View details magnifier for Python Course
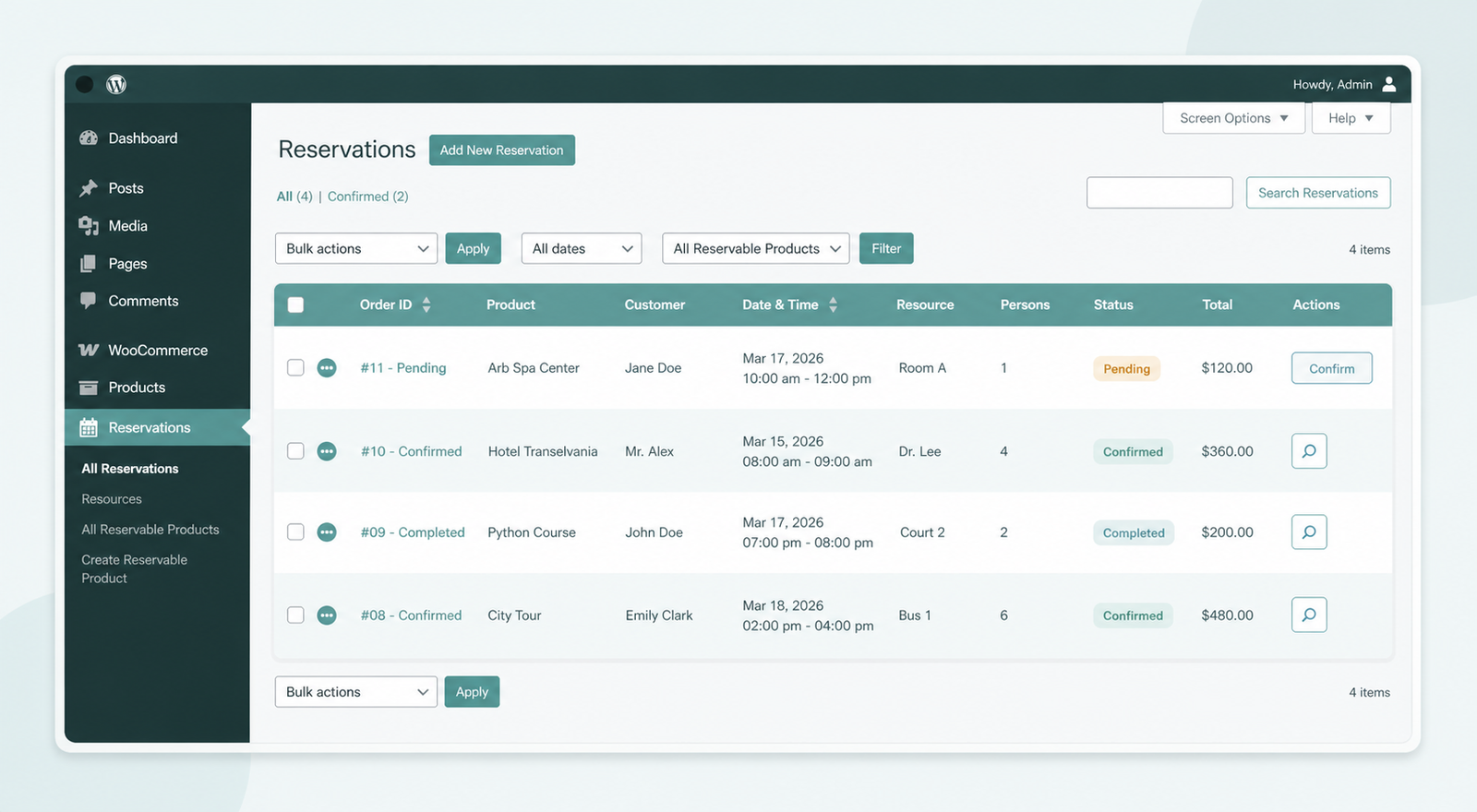The height and width of the screenshot is (812, 1477). tap(1309, 532)
